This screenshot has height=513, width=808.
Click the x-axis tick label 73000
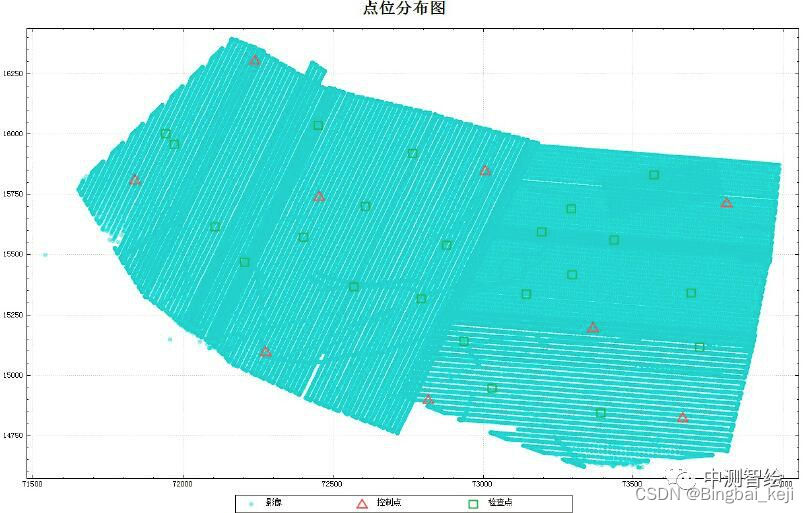pos(483,484)
